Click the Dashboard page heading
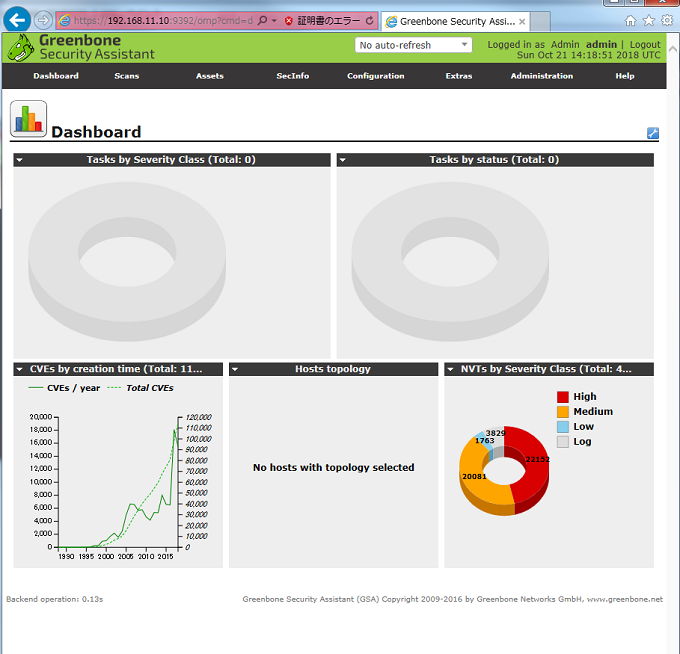Viewport: 680px width, 654px height. coord(96,132)
